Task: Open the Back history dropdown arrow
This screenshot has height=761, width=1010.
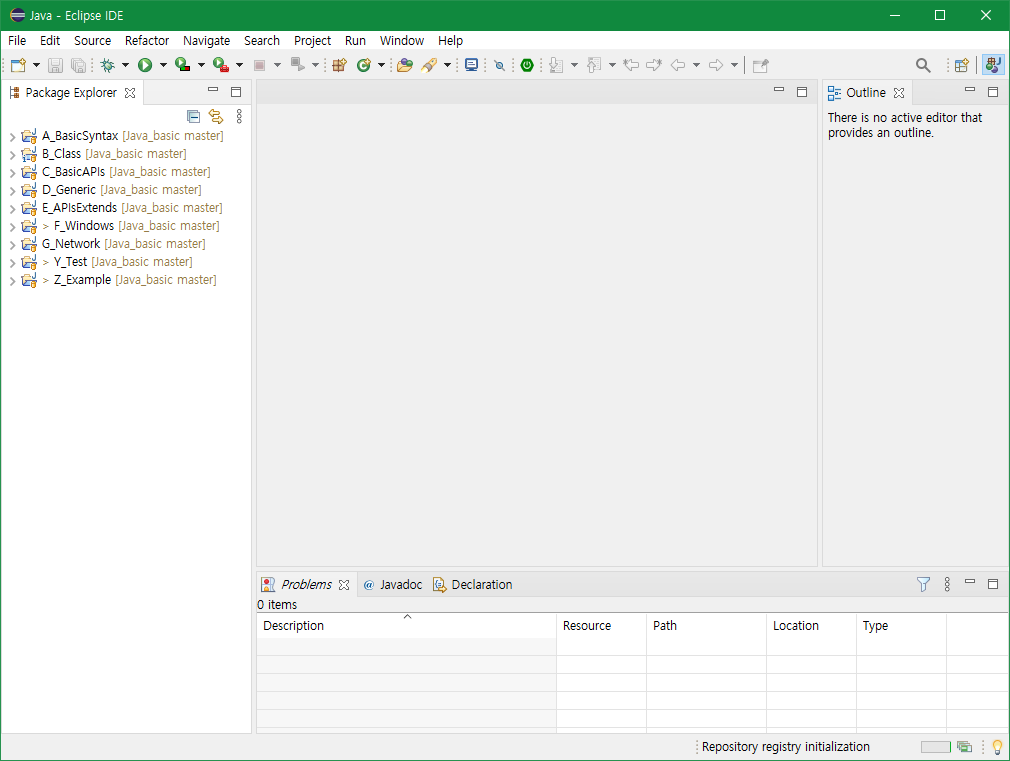Action: (x=696, y=65)
